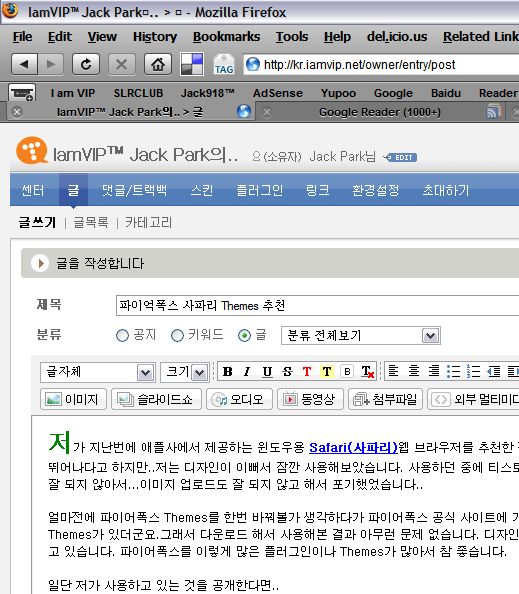Close the IamVIP Jack Park tab

pos(17,112)
